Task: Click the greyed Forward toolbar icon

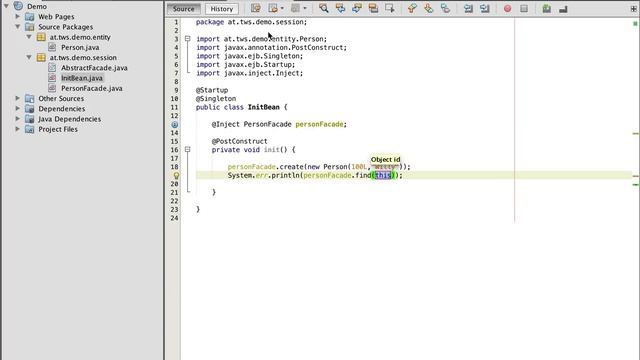Action: (296, 8)
